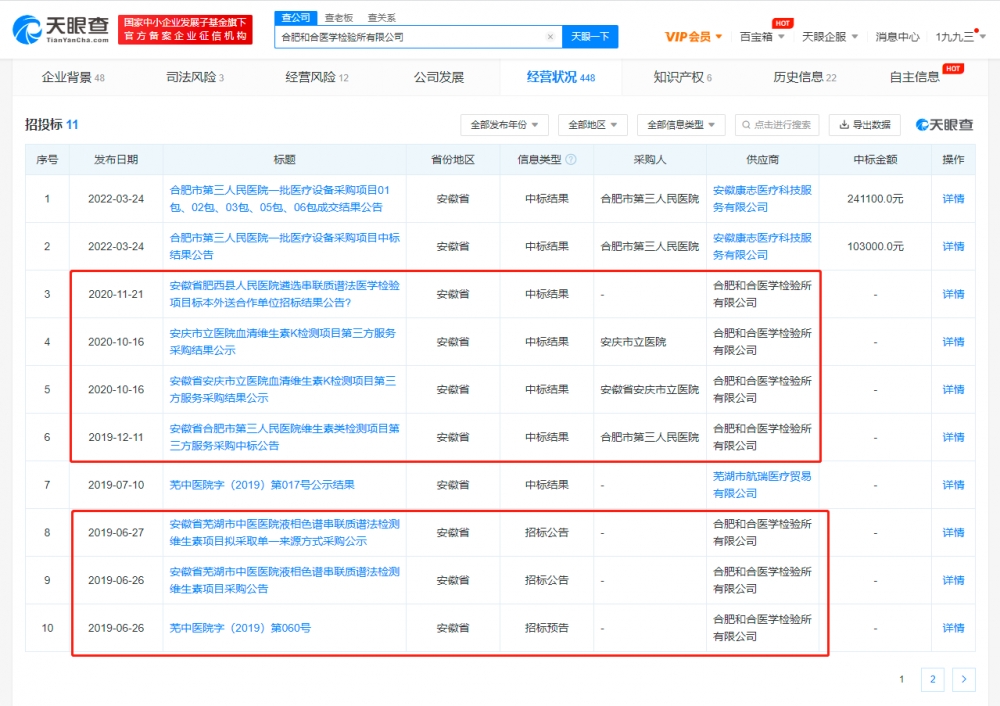
Task: Switch to the 查老板 search tab
Action: point(339,18)
